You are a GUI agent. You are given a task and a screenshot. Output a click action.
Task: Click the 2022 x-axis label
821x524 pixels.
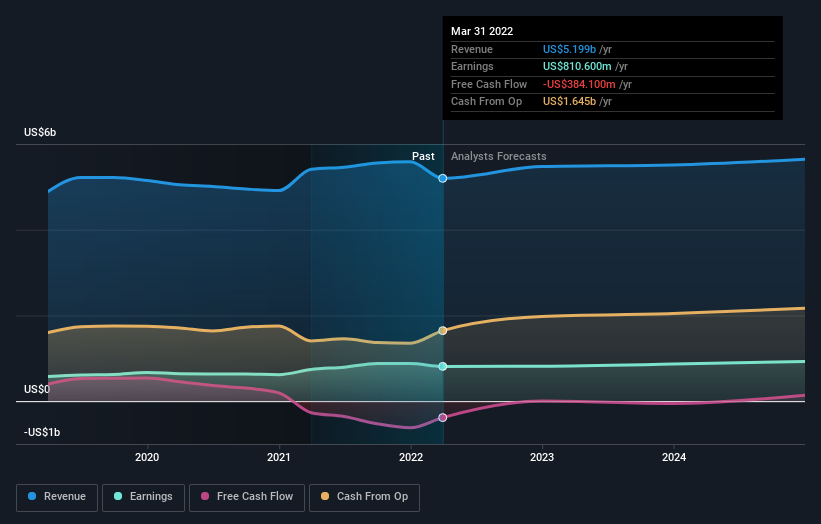tap(411, 458)
